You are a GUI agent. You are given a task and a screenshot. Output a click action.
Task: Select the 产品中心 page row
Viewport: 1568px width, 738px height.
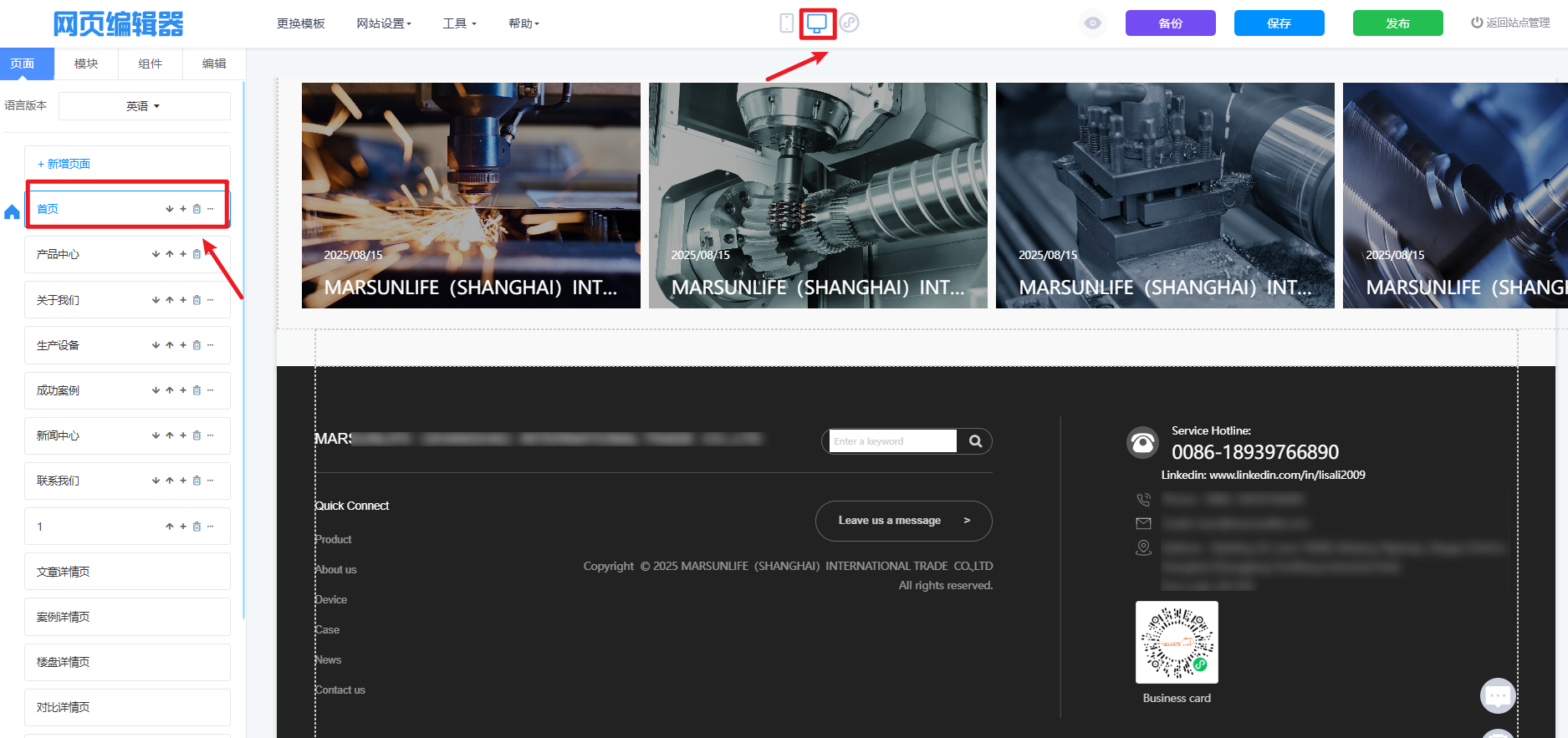(127, 254)
